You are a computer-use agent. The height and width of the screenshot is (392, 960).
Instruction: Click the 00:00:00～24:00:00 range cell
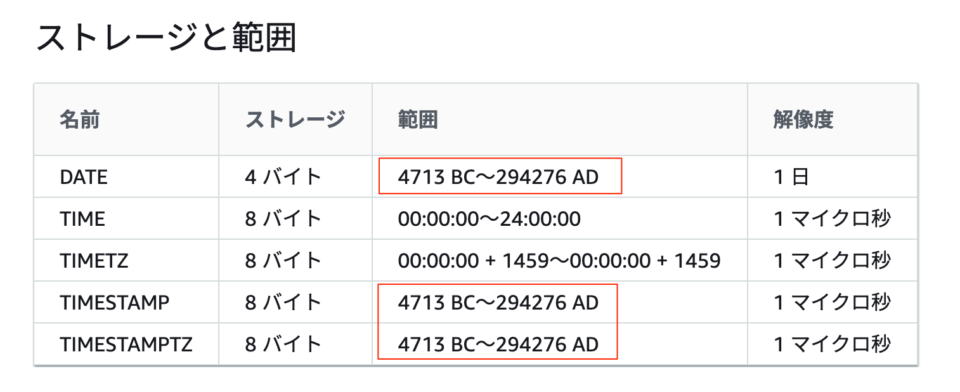pos(489,219)
